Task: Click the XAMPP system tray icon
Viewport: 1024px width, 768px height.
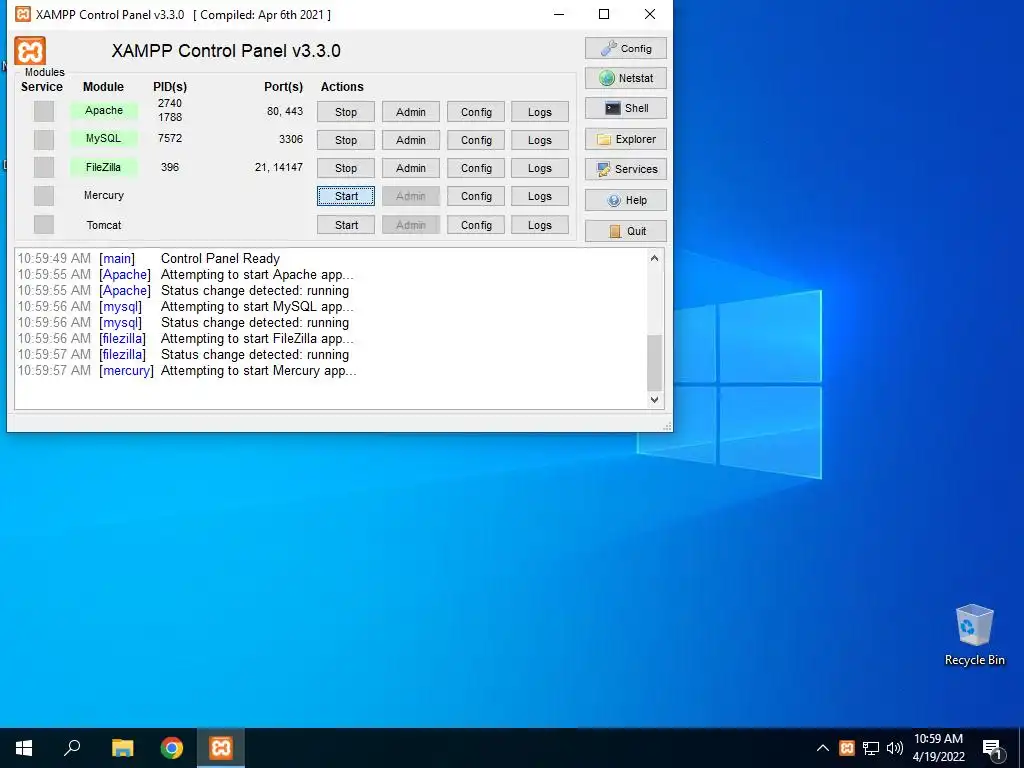Action: click(x=846, y=748)
